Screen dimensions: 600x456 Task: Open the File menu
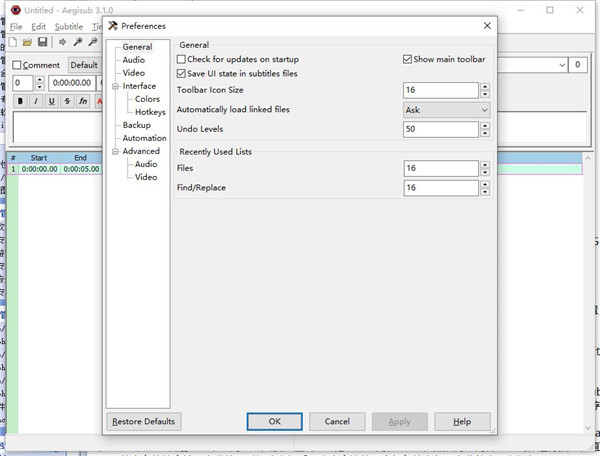tap(16, 27)
